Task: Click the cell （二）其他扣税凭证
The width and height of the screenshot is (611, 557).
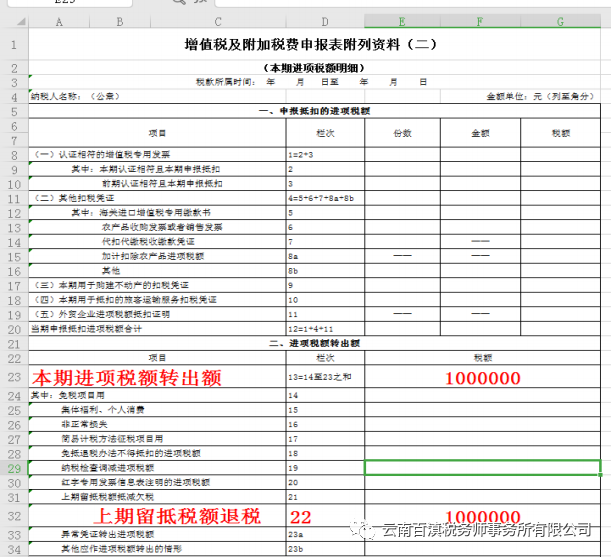Action: click(x=157, y=198)
